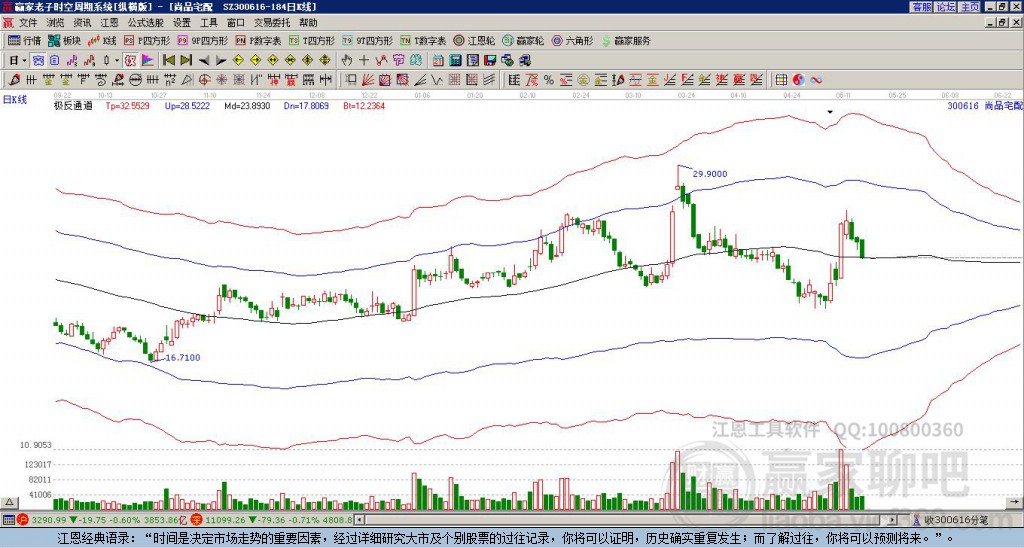Select the Gann fan lines drawing tool
The image size is (1024, 548).
pyautogui.click(x=368, y=80)
